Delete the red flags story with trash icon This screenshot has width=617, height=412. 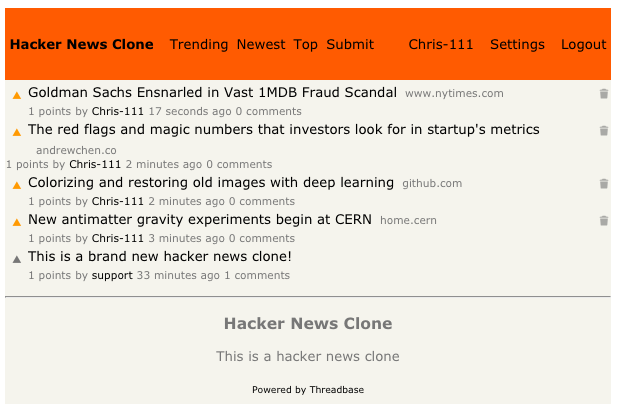[x=603, y=131]
